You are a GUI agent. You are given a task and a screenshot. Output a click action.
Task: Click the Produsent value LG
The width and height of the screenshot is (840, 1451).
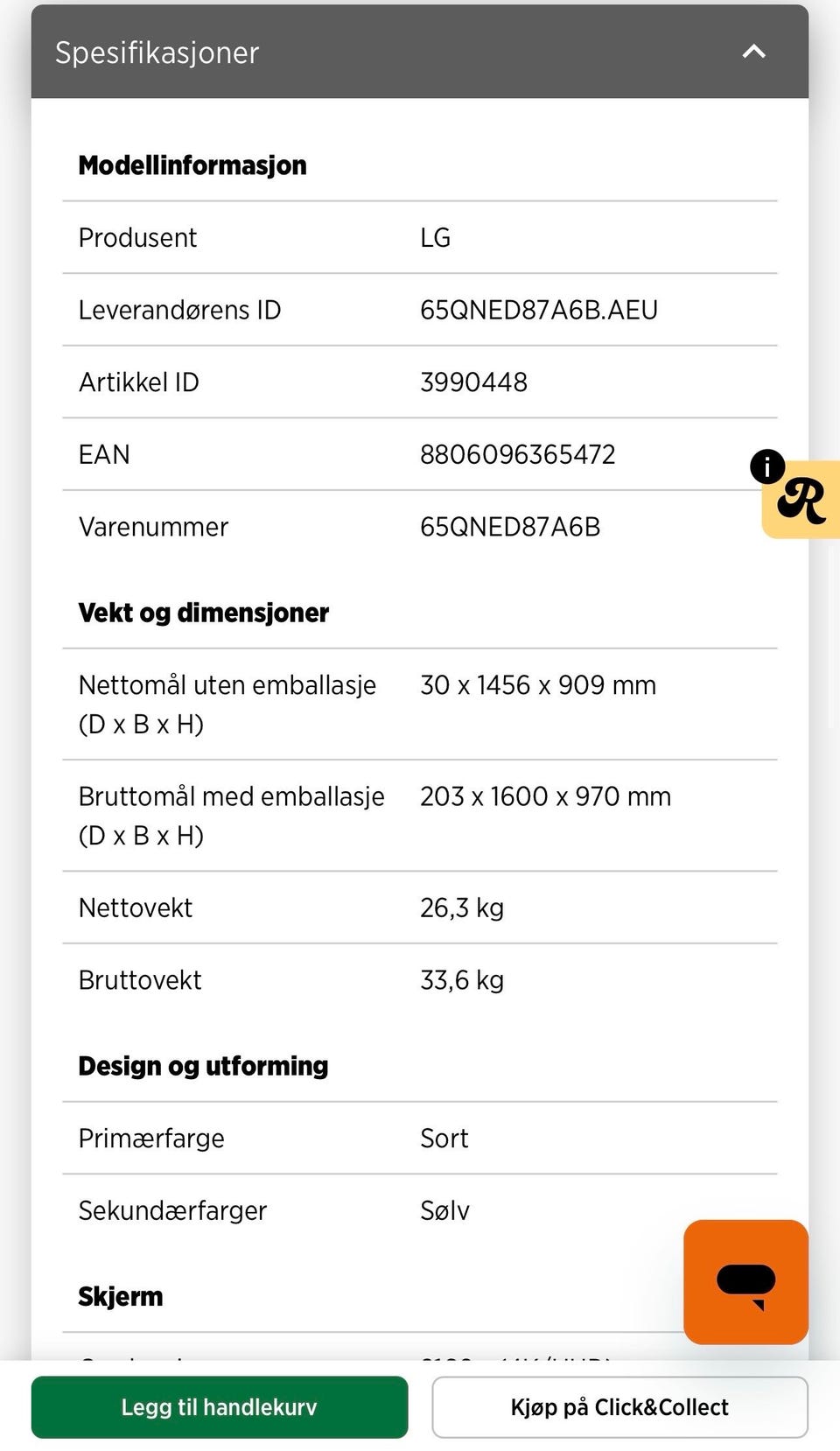click(435, 238)
